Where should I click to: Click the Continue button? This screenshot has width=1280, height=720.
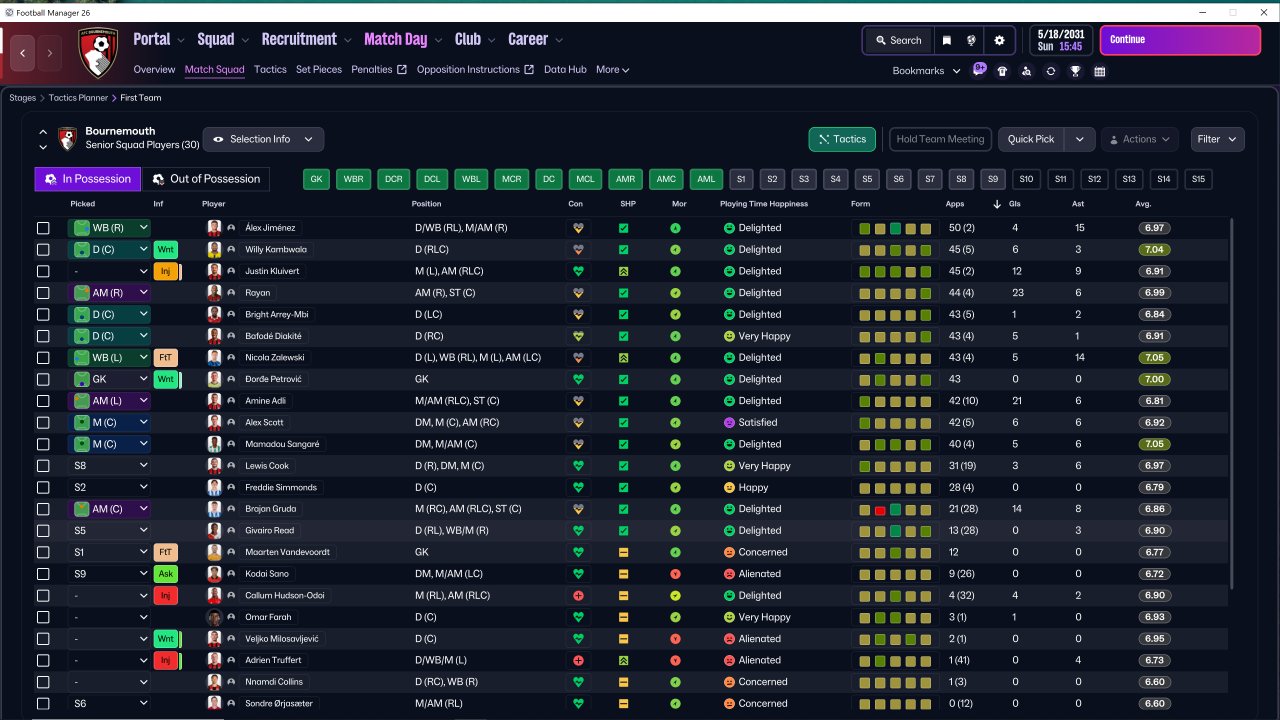pos(1180,40)
